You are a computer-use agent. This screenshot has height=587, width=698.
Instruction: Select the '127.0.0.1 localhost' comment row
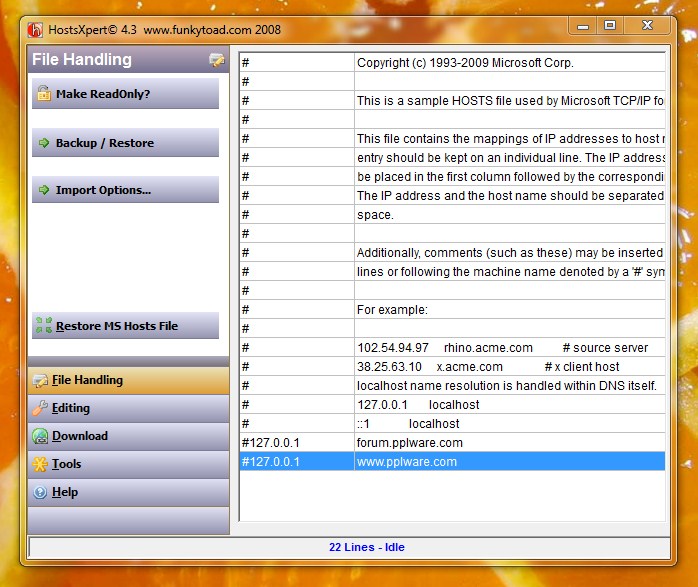pos(452,405)
